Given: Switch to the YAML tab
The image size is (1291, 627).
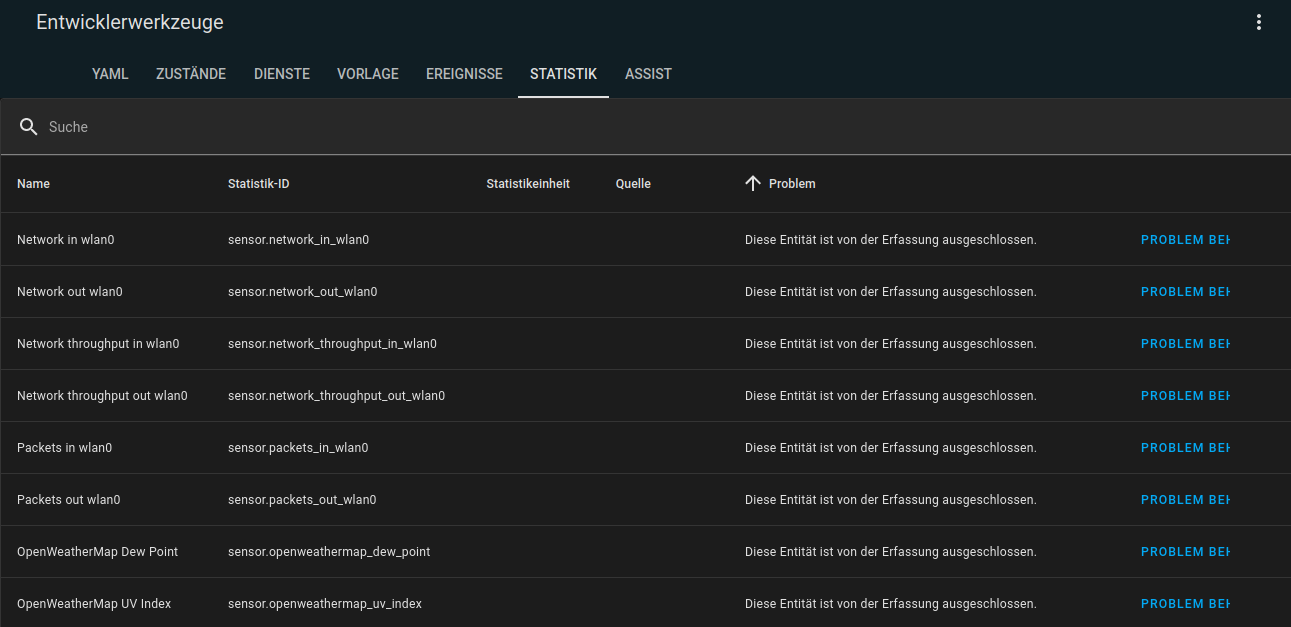Looking at the screenshot, I should click(x=110, y=74).
